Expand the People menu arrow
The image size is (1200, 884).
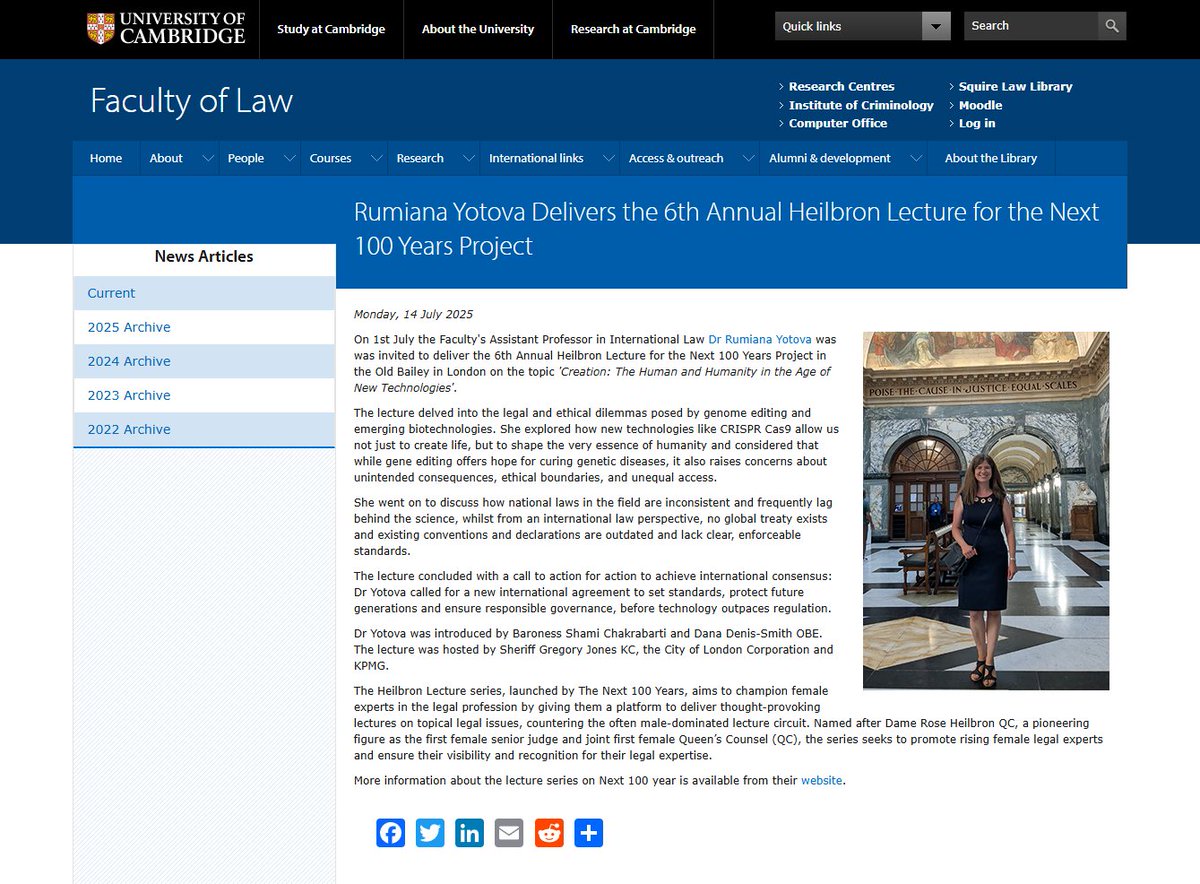point(290,158)
